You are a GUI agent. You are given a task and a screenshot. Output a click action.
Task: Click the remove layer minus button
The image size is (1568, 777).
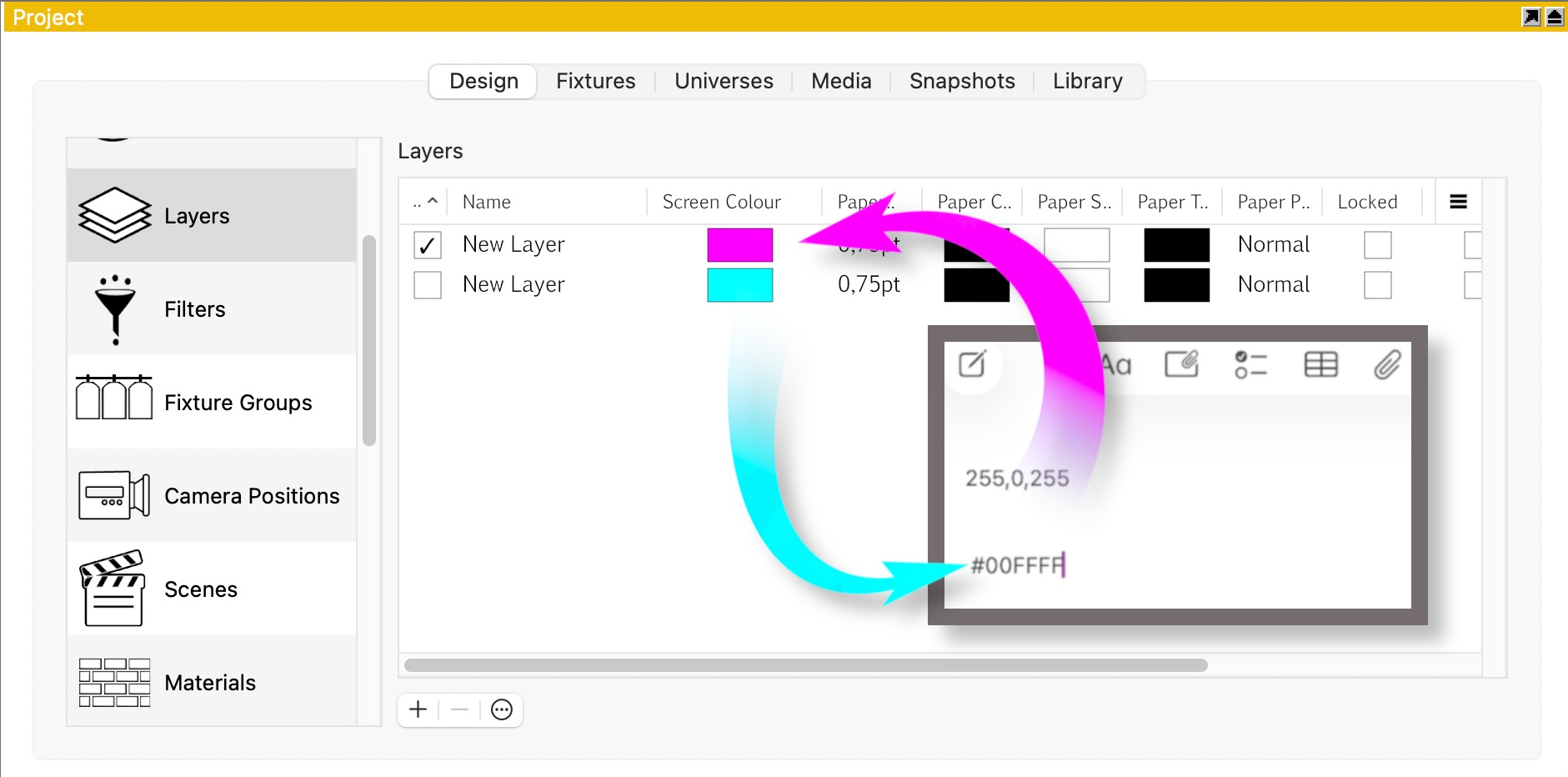point(459,709)
